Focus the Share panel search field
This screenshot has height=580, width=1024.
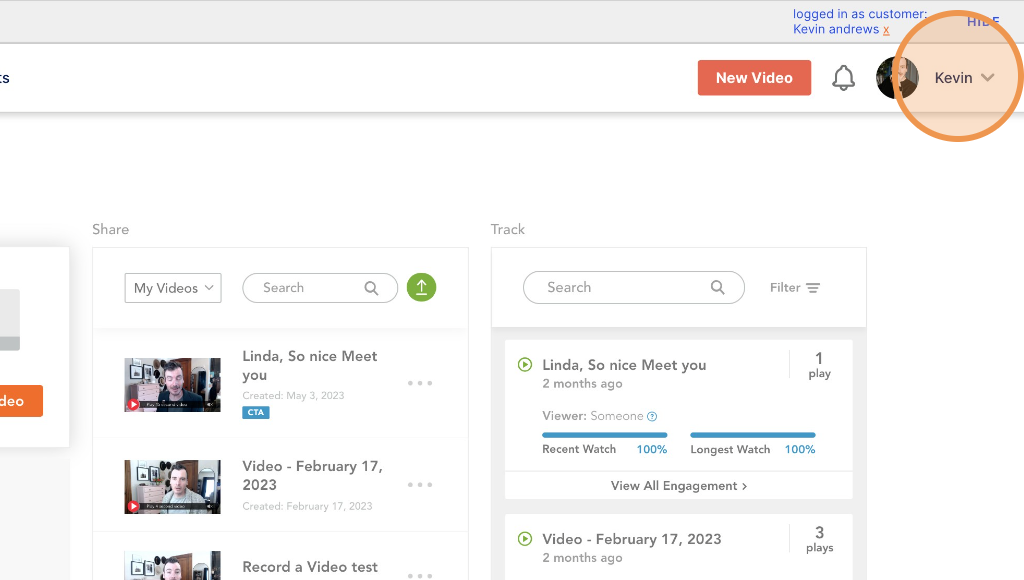[x=320, y=288]
